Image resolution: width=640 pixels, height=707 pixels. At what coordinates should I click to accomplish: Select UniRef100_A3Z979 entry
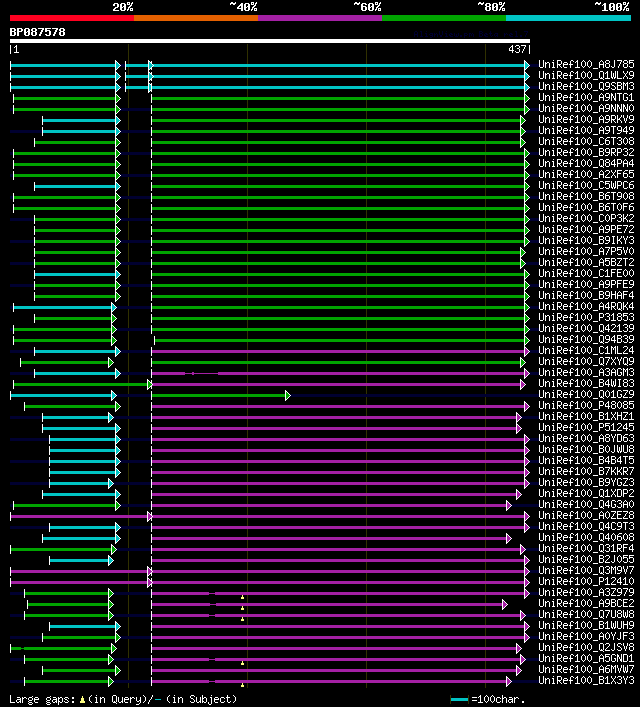[x=586, y=592]
